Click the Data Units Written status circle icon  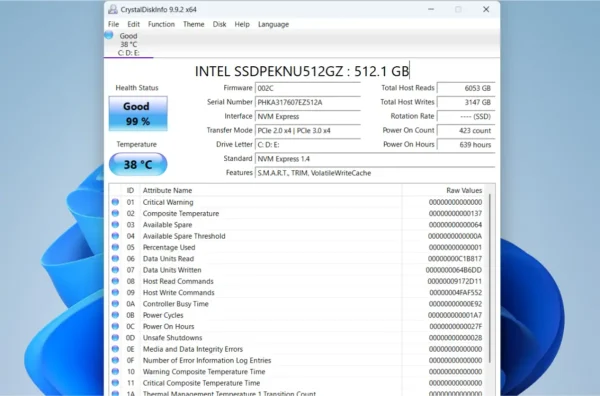[x=115, y=270]
